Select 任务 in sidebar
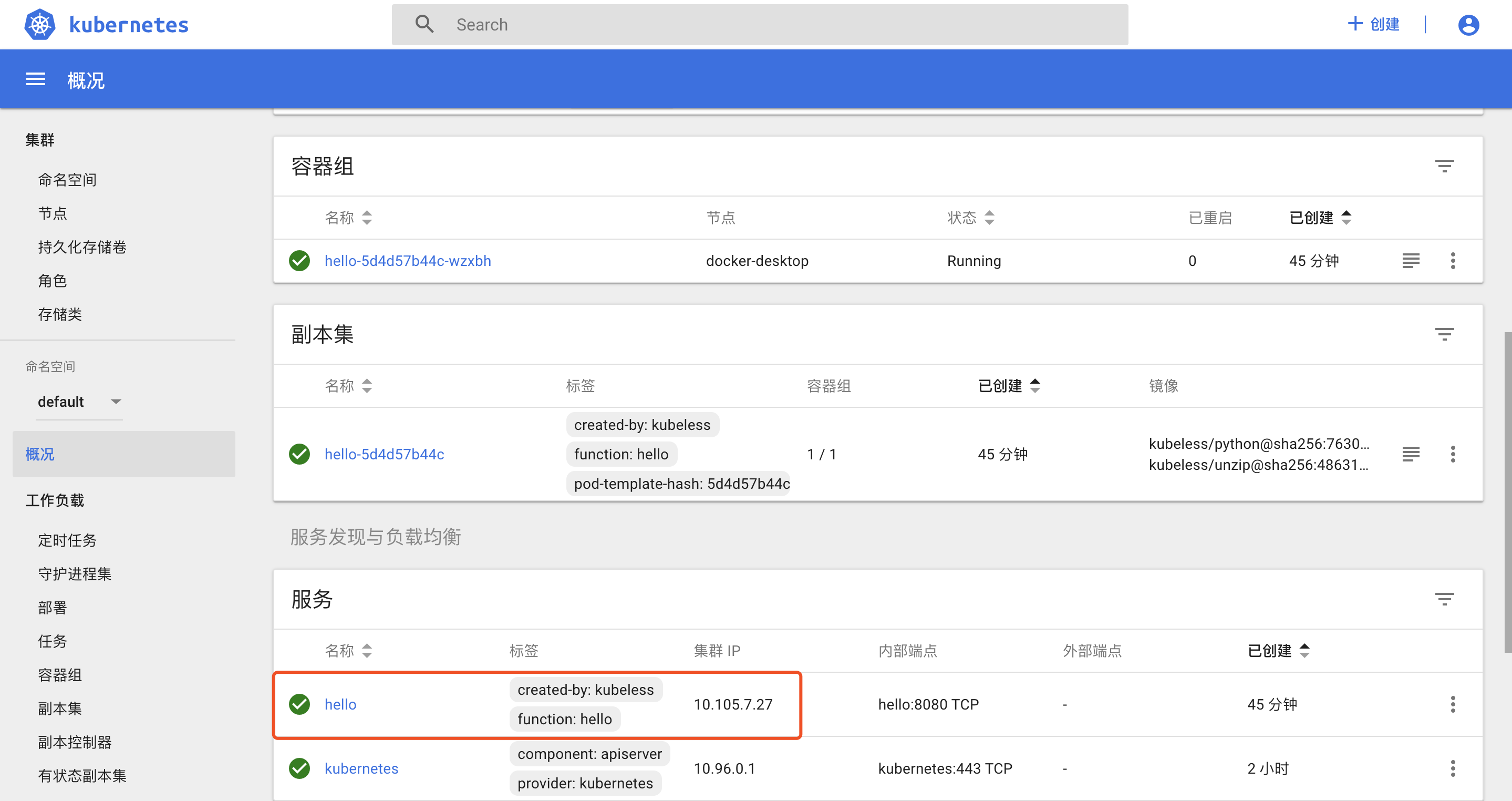 [x=53, y=641]
